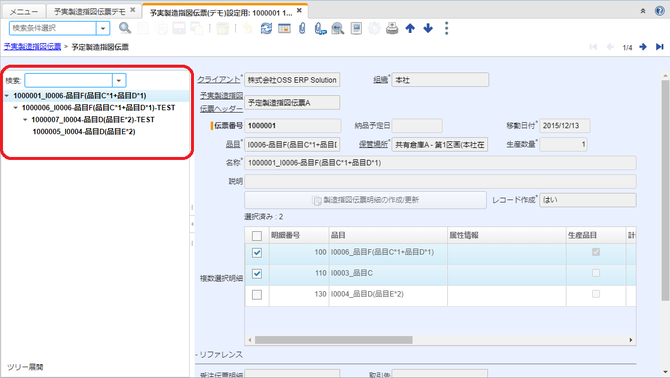Sort by the 明細番号 column header

[x=299, y=235]
